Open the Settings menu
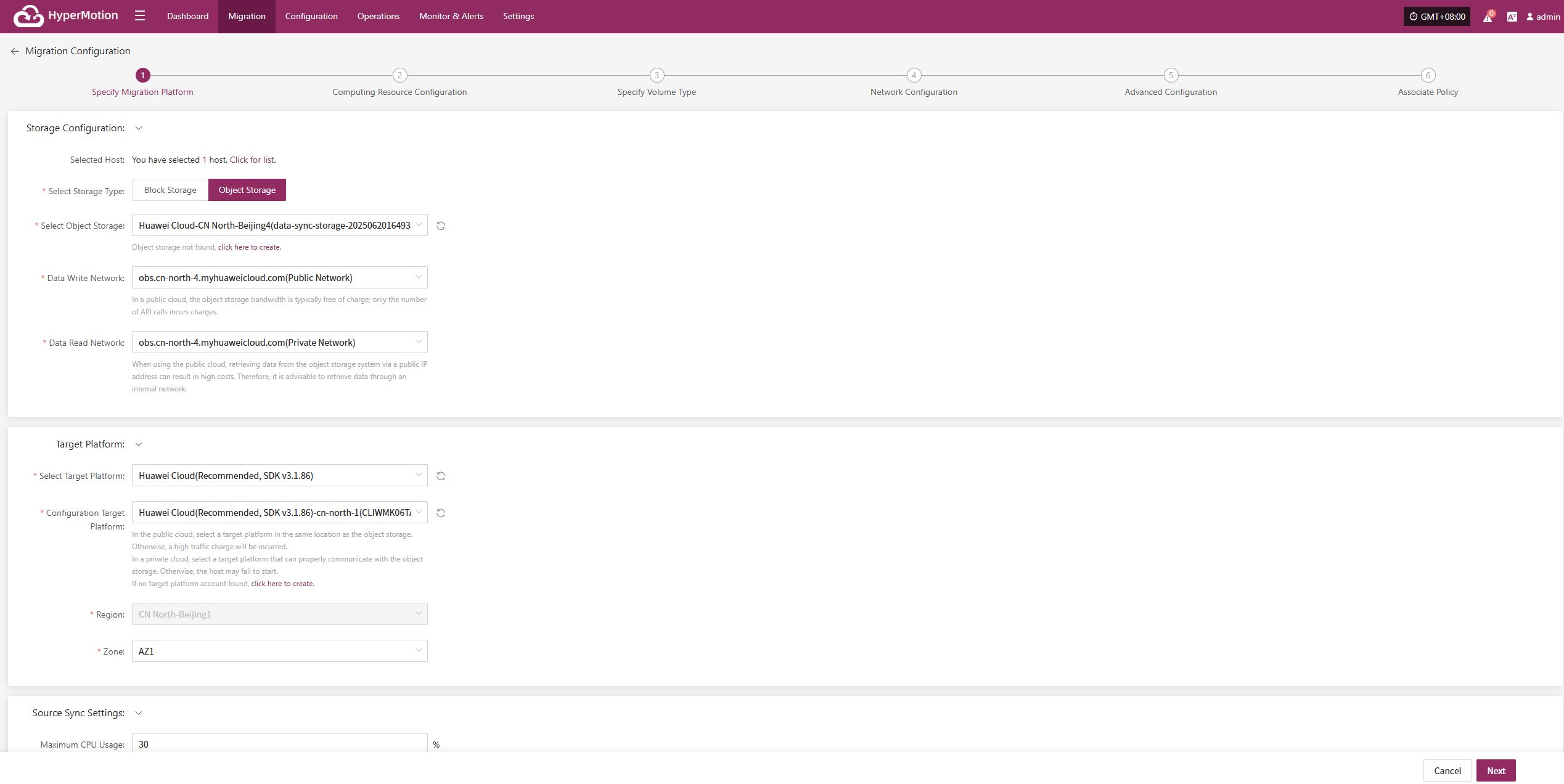Viewport: 1564px width, 784px height. (x=518, y=17)
